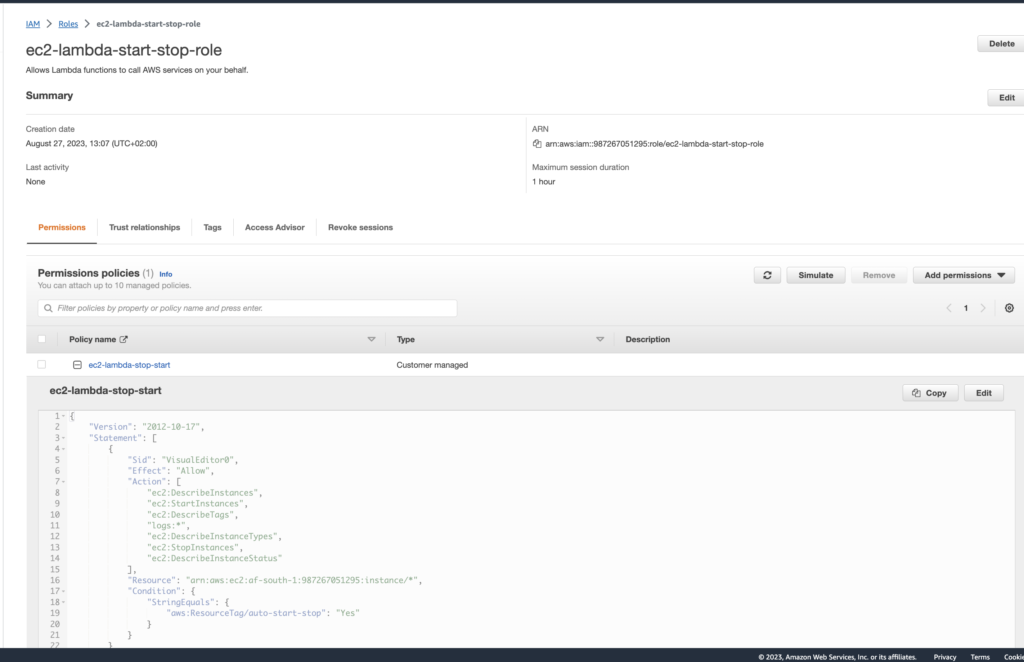Image resolution: width=1024 pixels, height=662 pixels.
Task: Open the table preferences gear icon
Action: [x=1008, y=308]
